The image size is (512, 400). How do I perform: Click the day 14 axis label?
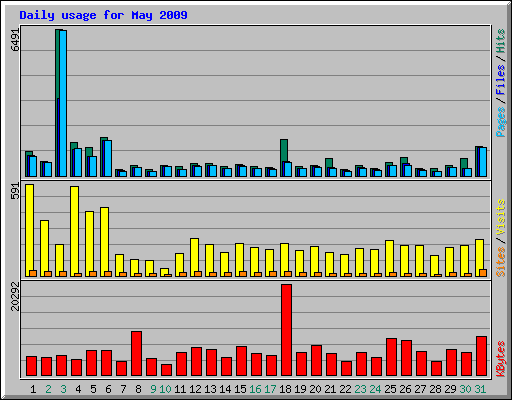coord(225,389)
